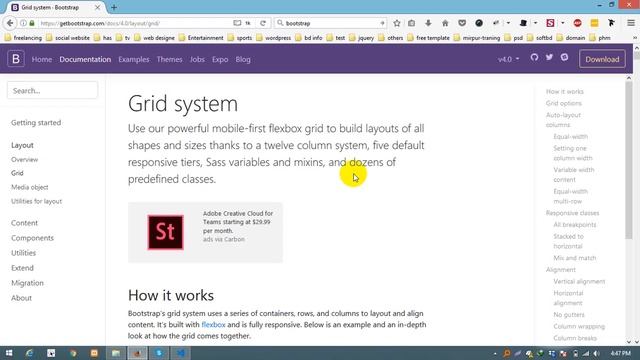Viewport: 640px width, 360px height.
Task: Jump to Responsive classes in page contents
Action: click(572, 213)
